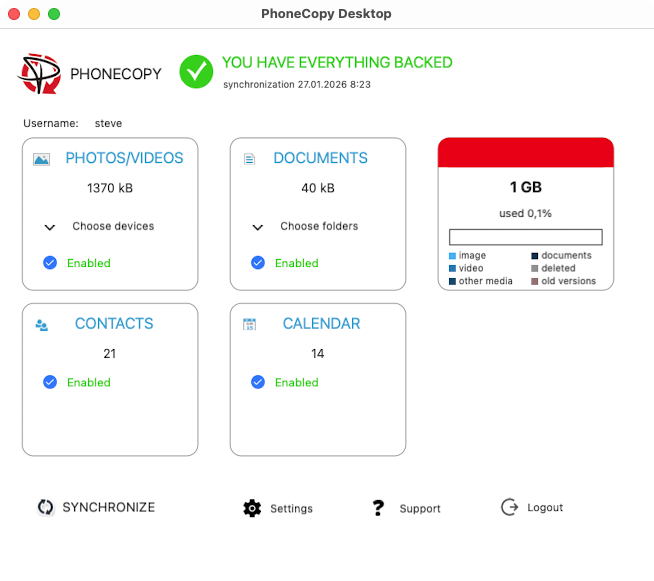The width and height of the screenshot is (654, 581).
Task: Click the Photos/Videos picture icon
Action: click(41, 159)
